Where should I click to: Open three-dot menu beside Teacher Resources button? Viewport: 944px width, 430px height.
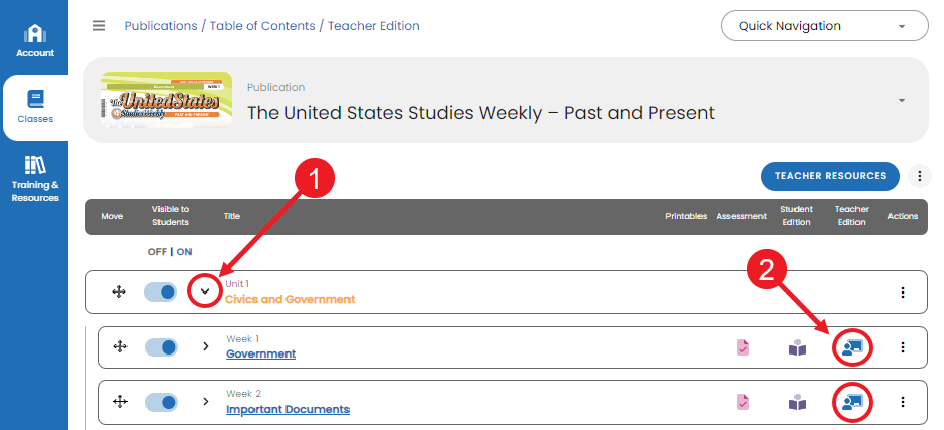click(919, 176)
